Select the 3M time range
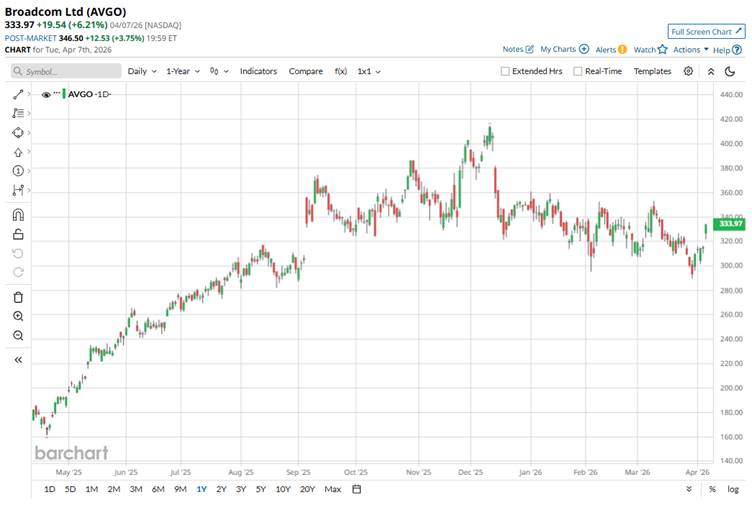The height and width of the screenshot is (505, 752). click(136, 489)
